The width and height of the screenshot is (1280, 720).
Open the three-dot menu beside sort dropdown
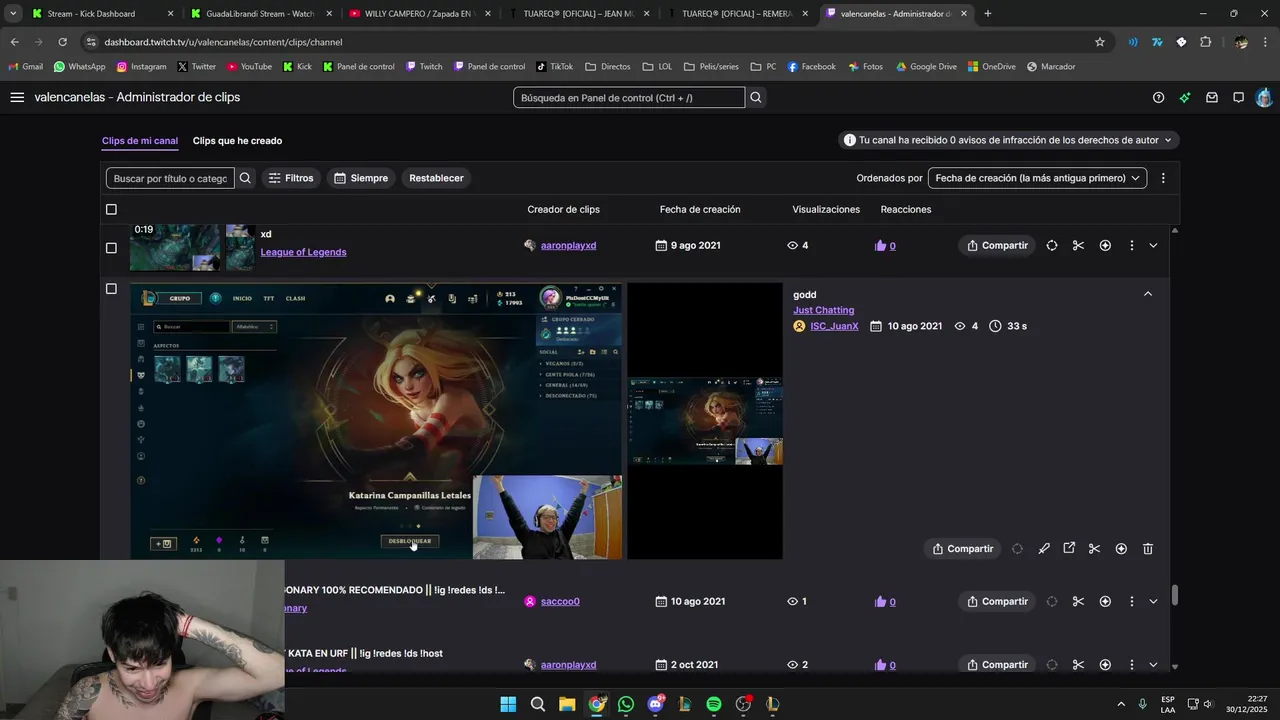coord(1162,178)
